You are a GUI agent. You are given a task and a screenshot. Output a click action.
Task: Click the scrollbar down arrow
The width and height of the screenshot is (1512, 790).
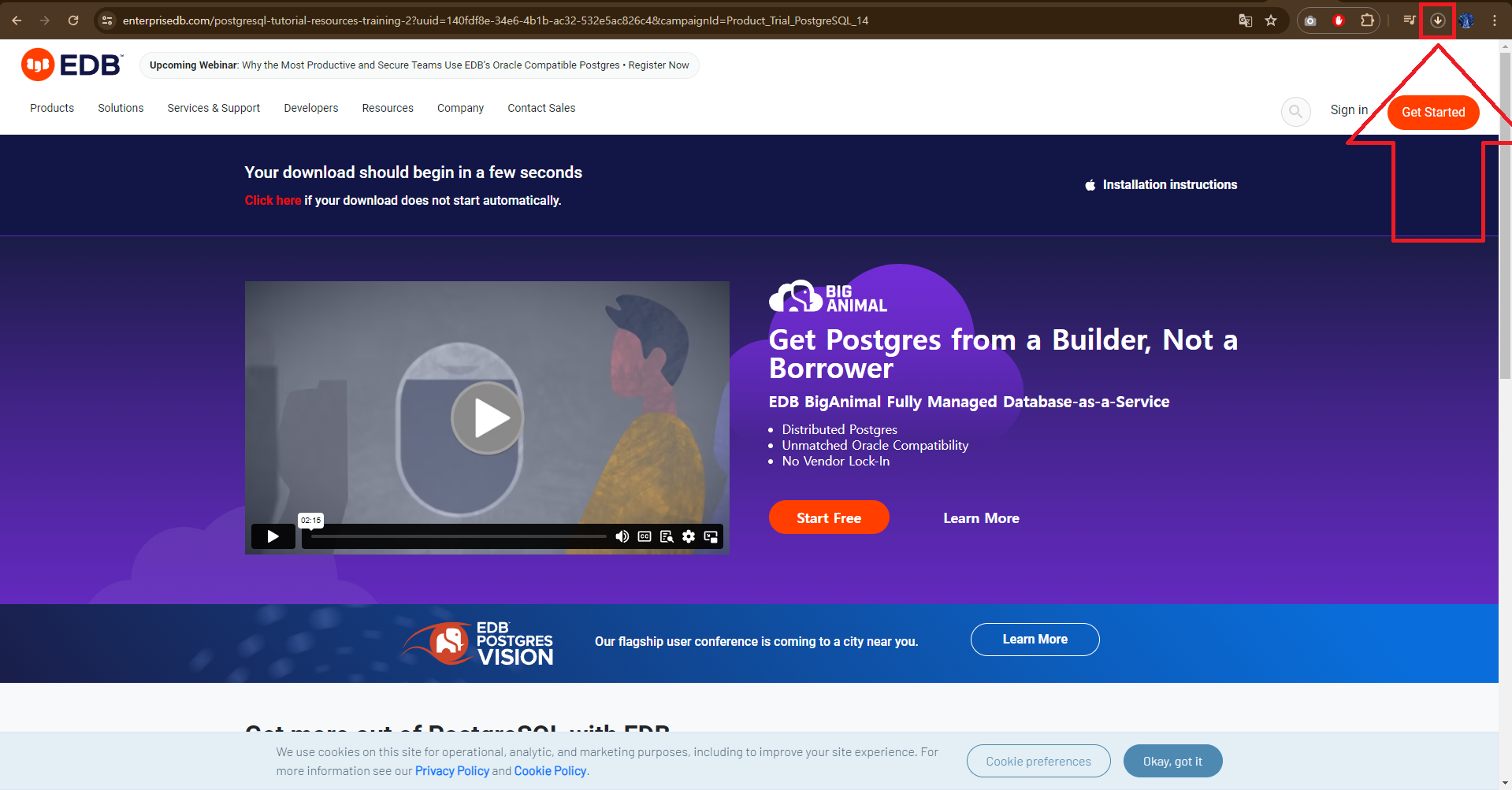[x=1505, y=784]
